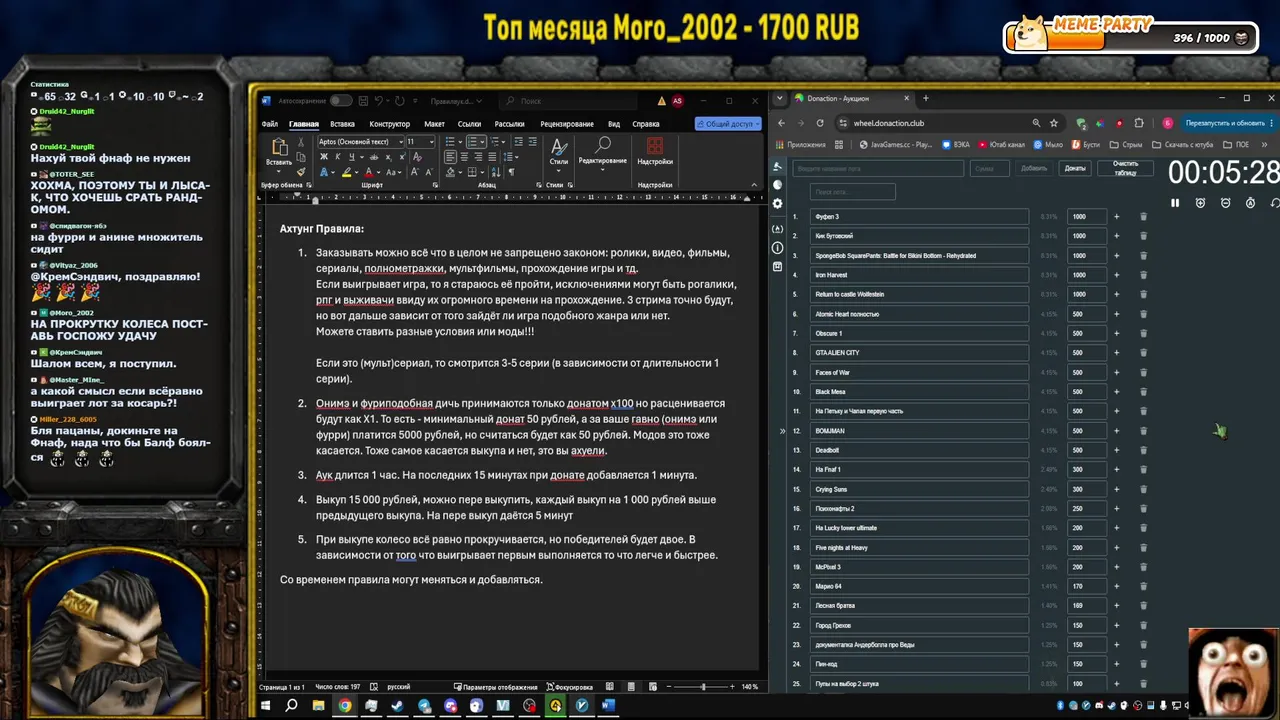This screenshot has height=720, width=1280.
Task: Click the Общий доступ share button
Action: (x=729, y=124)
